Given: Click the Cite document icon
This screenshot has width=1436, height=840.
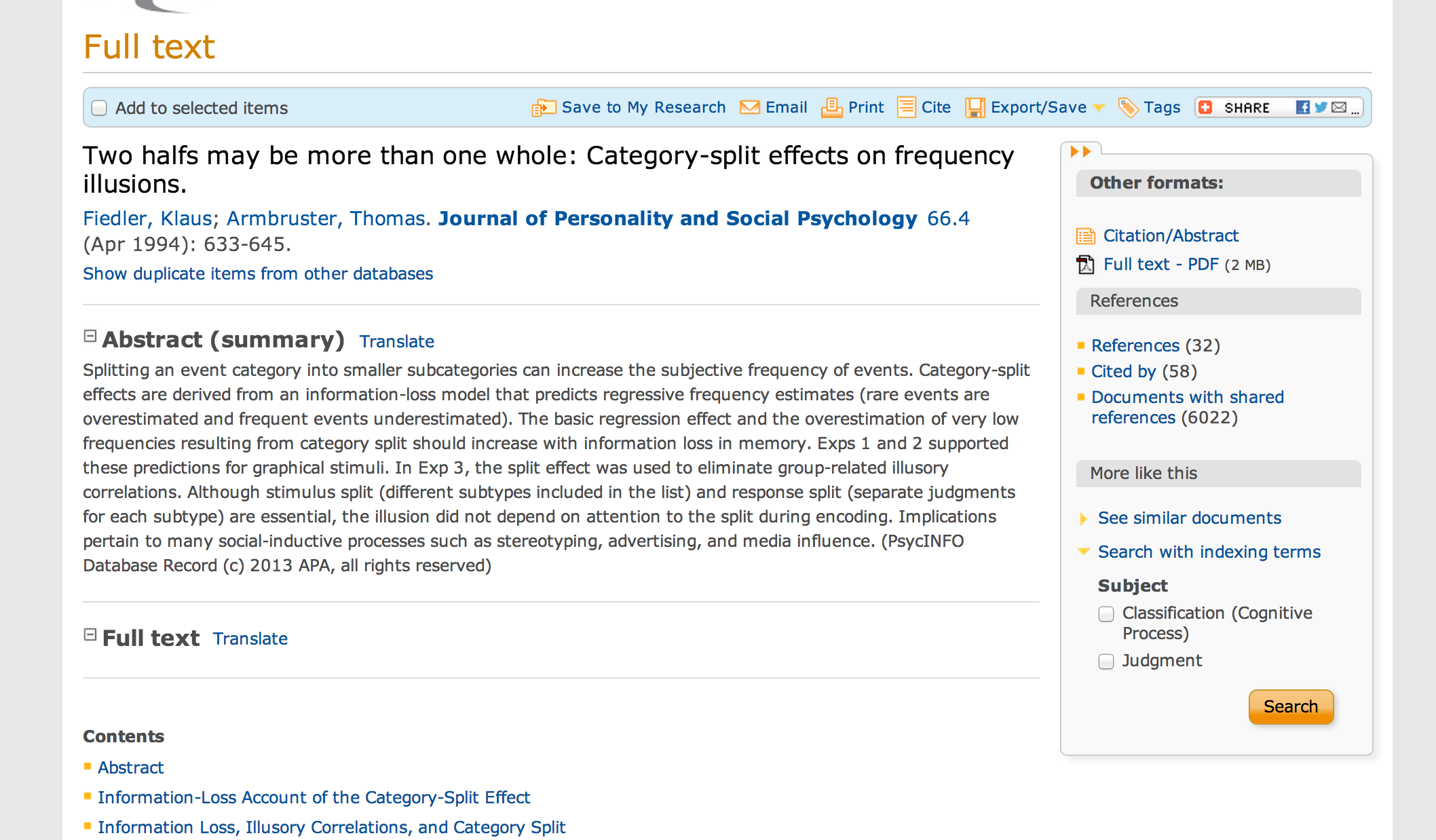Looking at the screenshot, I should (x=907, y=107).
